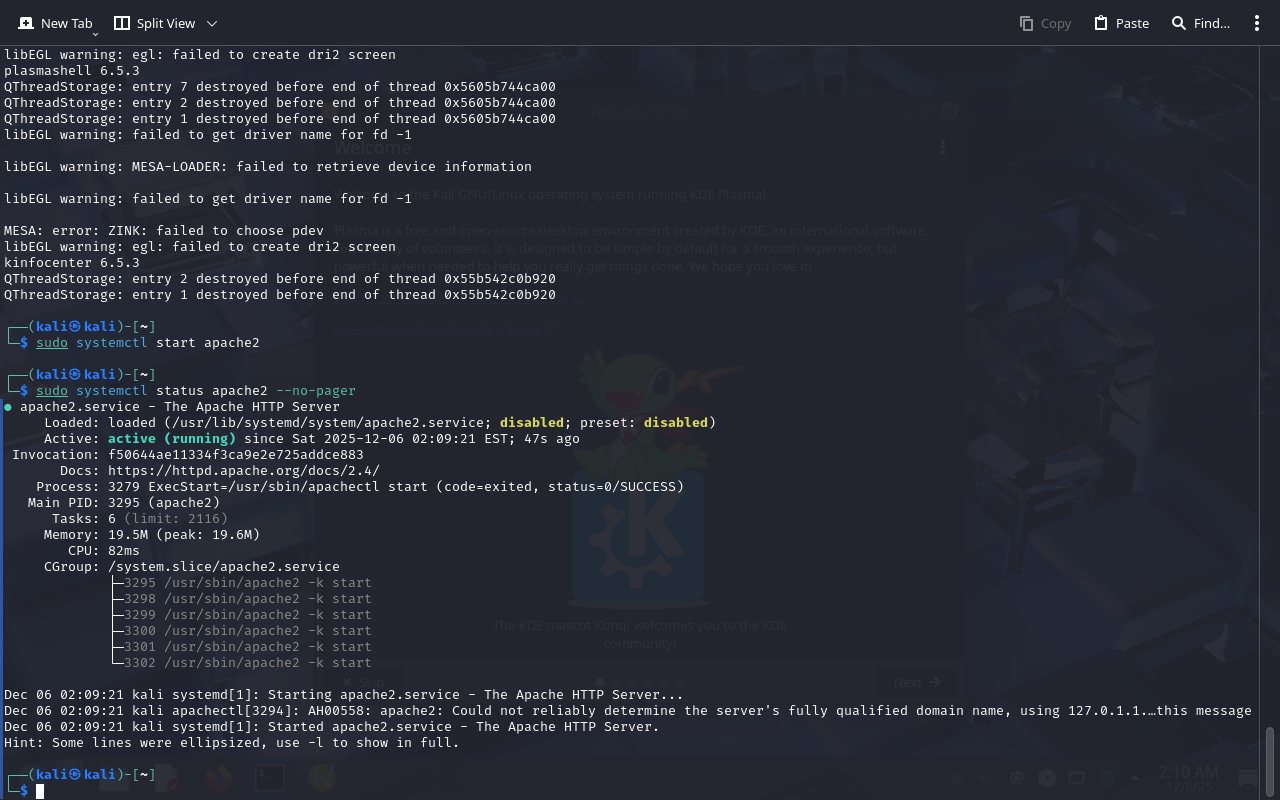Screen dimensions: 1280x800
Task: Click the green 'active (running)' status text
Action: [171, 439]
